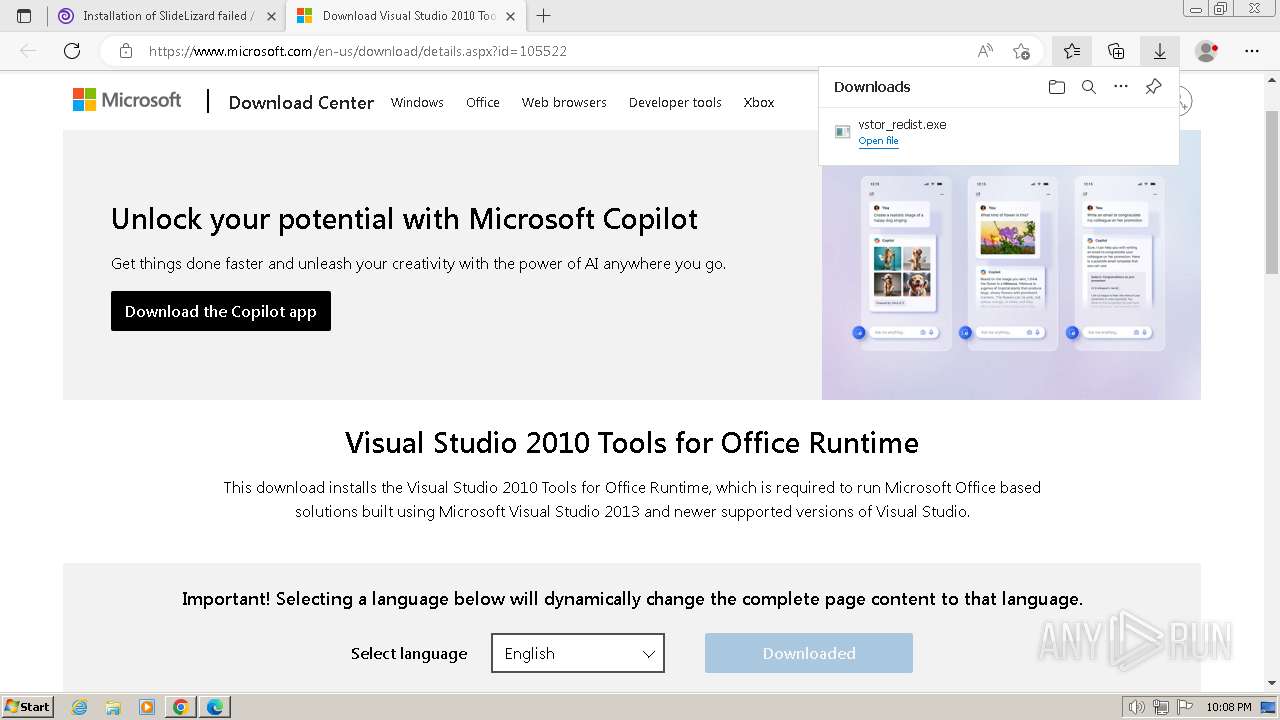Click the volume speaker tray icon

(1136, 707)
